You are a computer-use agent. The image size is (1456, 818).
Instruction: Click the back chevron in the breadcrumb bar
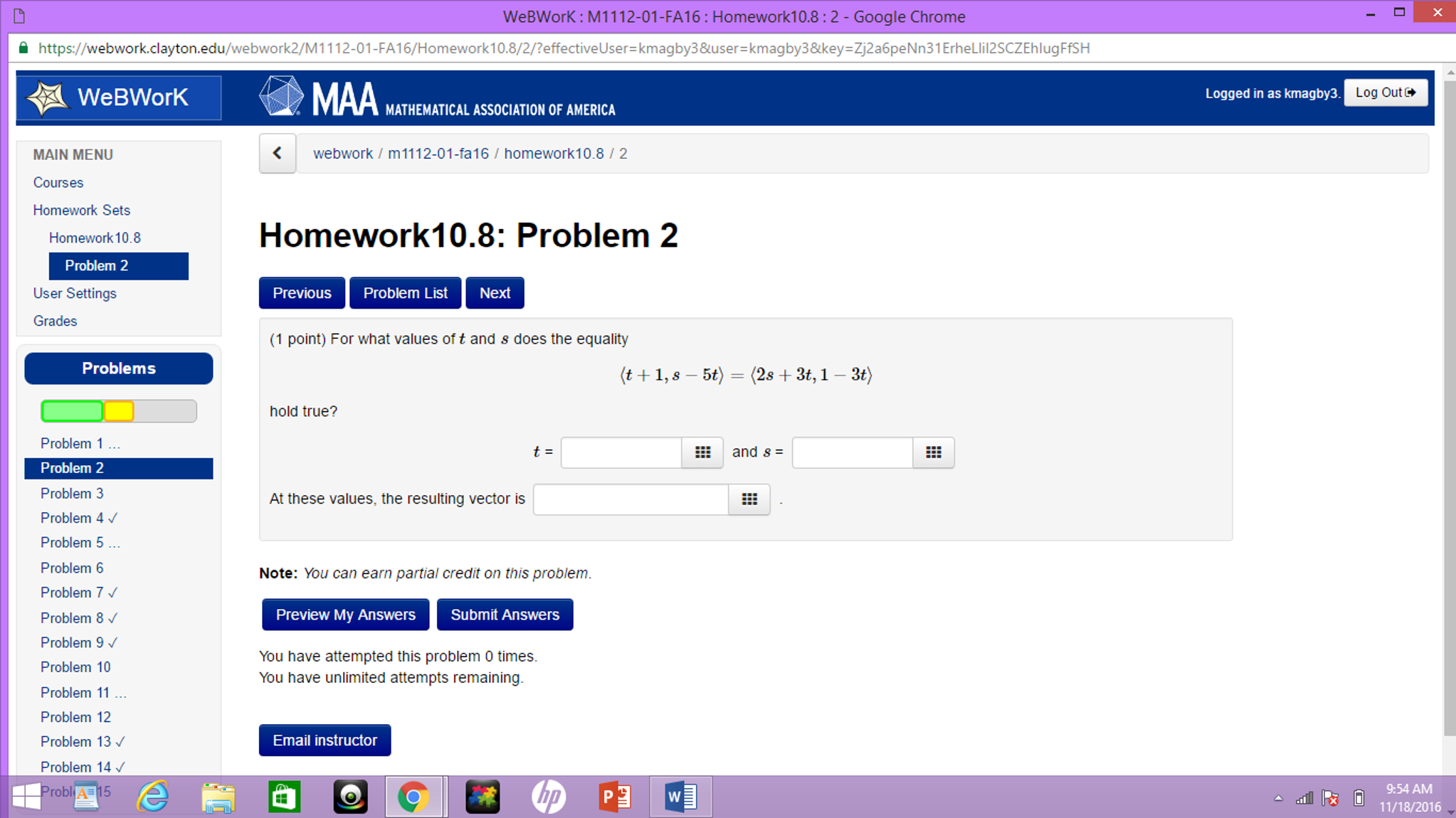[x=277, y=153]
